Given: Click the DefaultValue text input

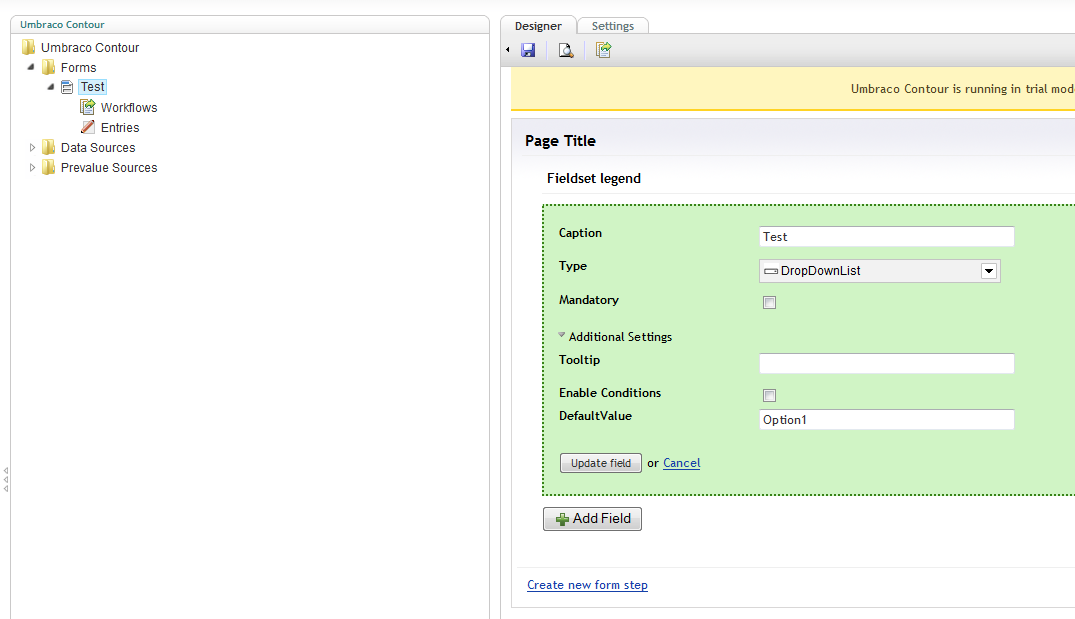Looking at the screenshot, I should click(x=886, y=420).
